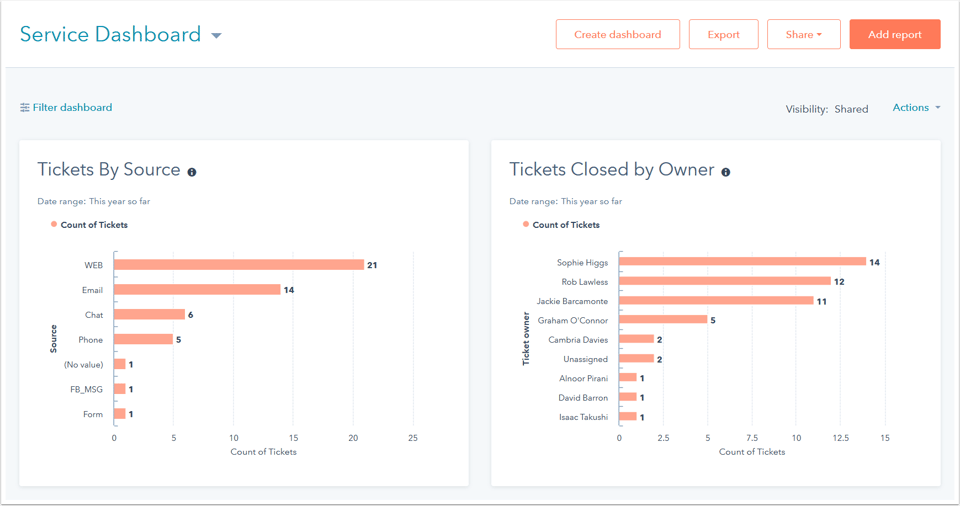Click the Tickets By Source info icon
The width and height of the screenshot is (960, 506).
click(192, 172)
